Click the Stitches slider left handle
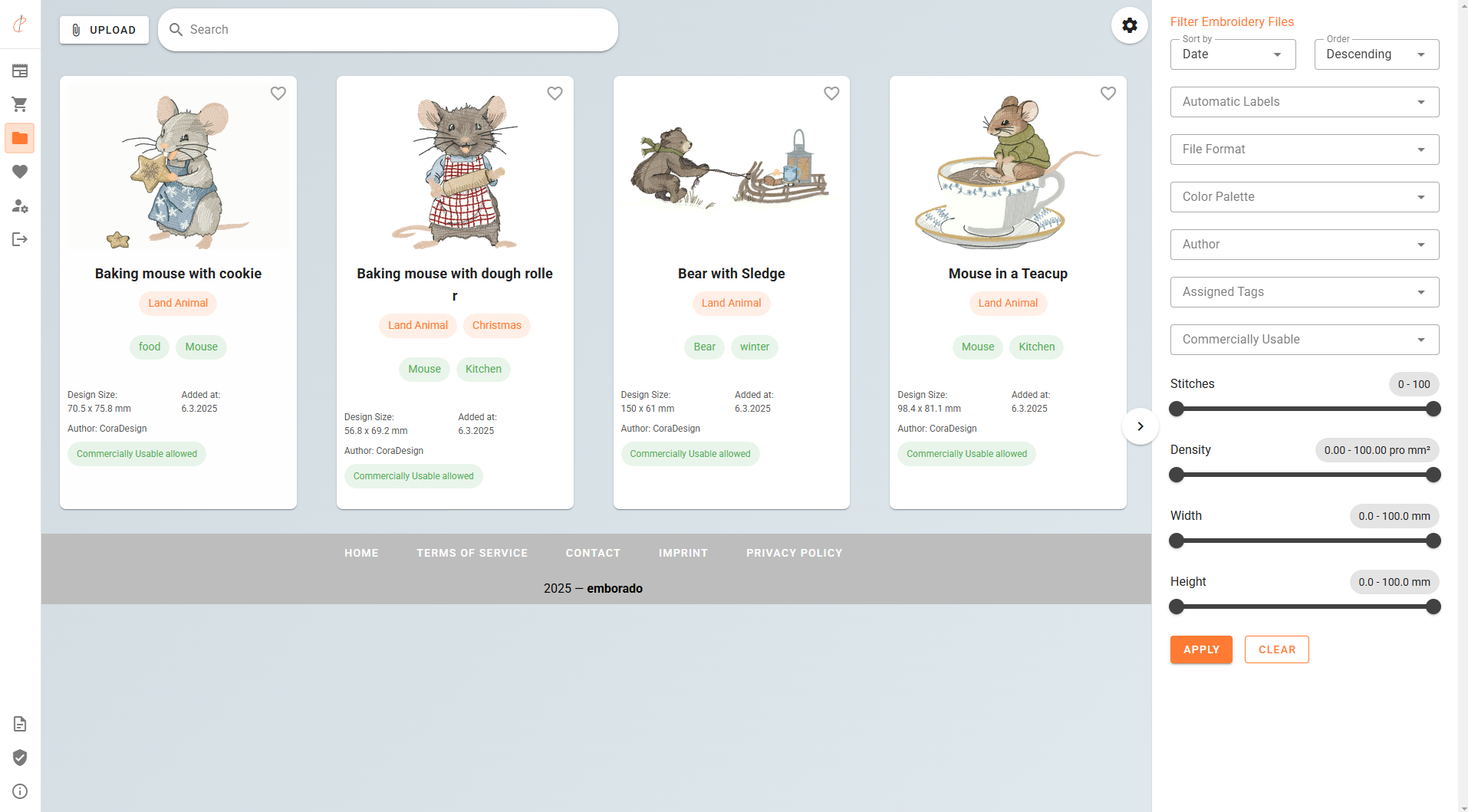The width and height of the screenshot is (1468, 812). [1177, 409]
